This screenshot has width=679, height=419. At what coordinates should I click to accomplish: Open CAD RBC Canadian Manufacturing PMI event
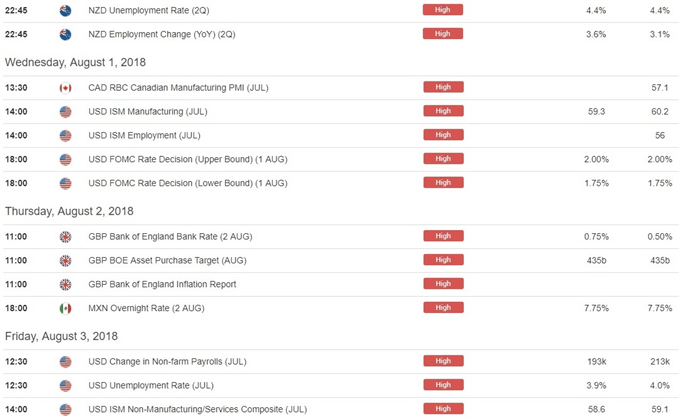tap(178, 88)
